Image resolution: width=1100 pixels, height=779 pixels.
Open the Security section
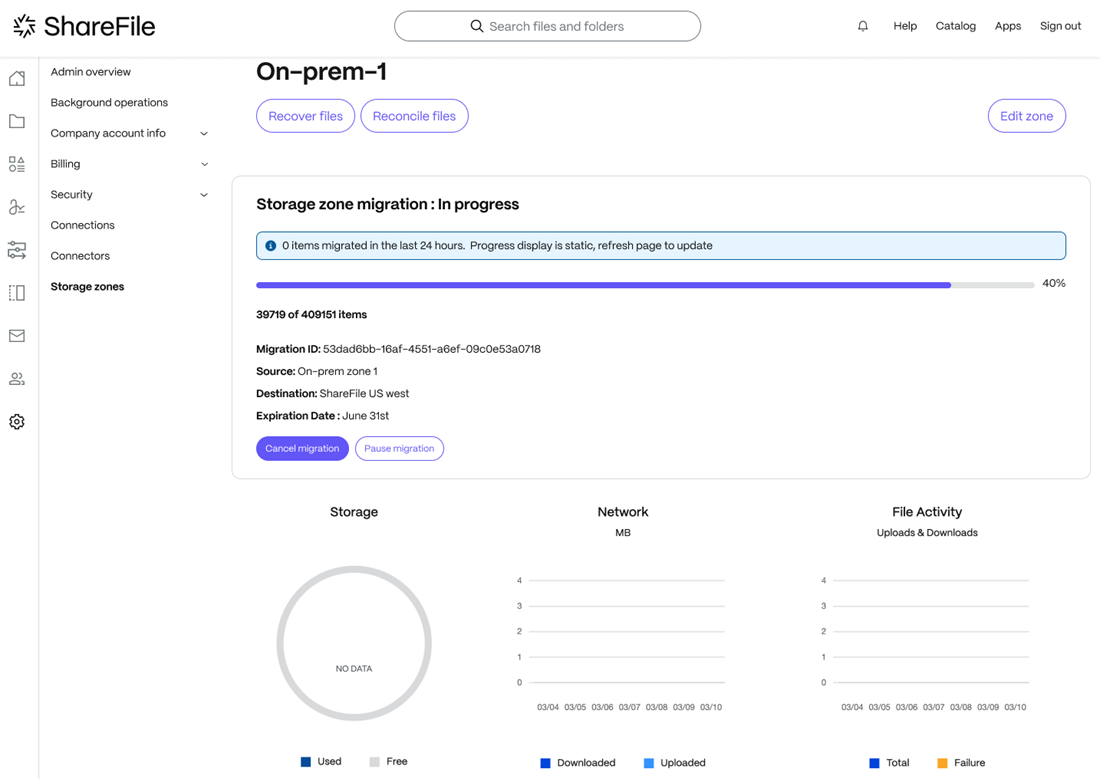72,194
